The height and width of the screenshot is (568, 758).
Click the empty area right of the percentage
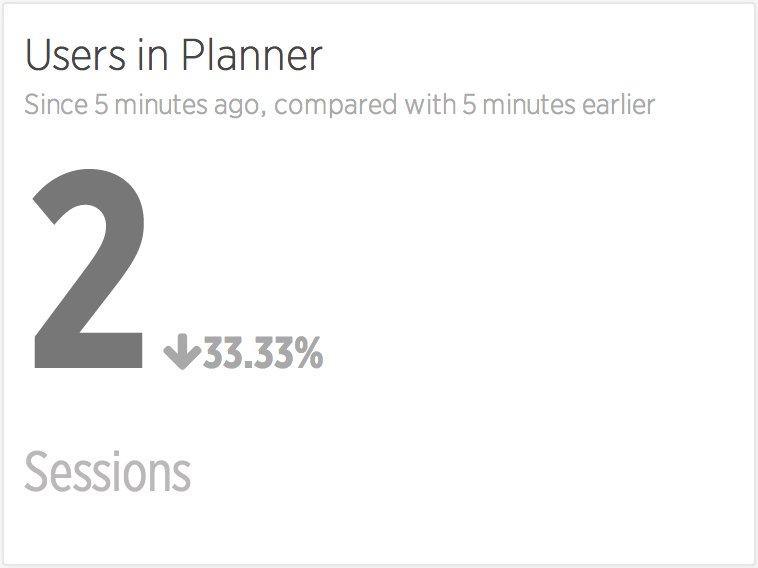coord(532,353)
